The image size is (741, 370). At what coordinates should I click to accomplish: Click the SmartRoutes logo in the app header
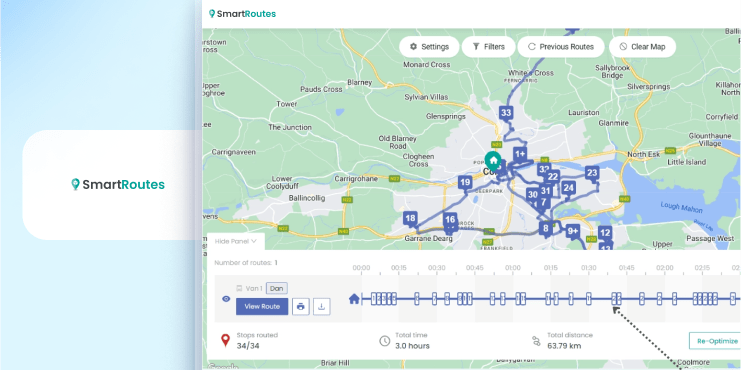point(242,14)
